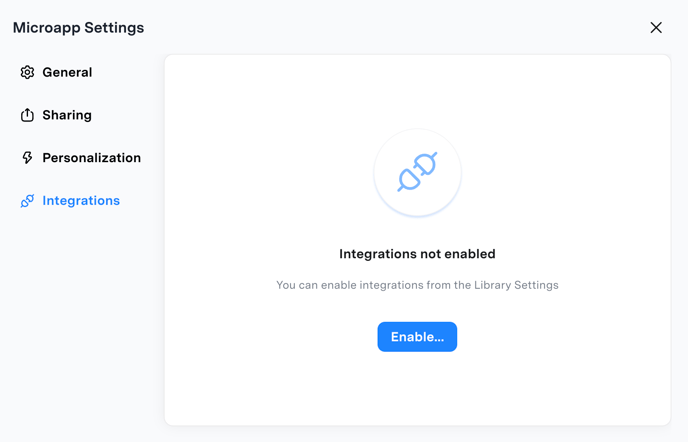Click the gear icon beside General
Screen dimensions: 688x442
tap(27, 72)
